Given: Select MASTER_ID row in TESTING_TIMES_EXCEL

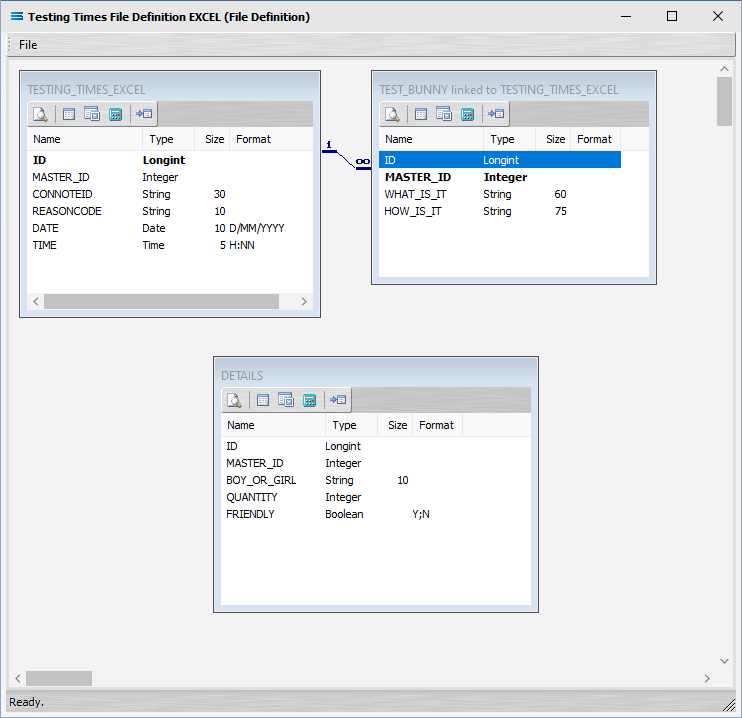Looking at the screenshot, I should point(170,177).
